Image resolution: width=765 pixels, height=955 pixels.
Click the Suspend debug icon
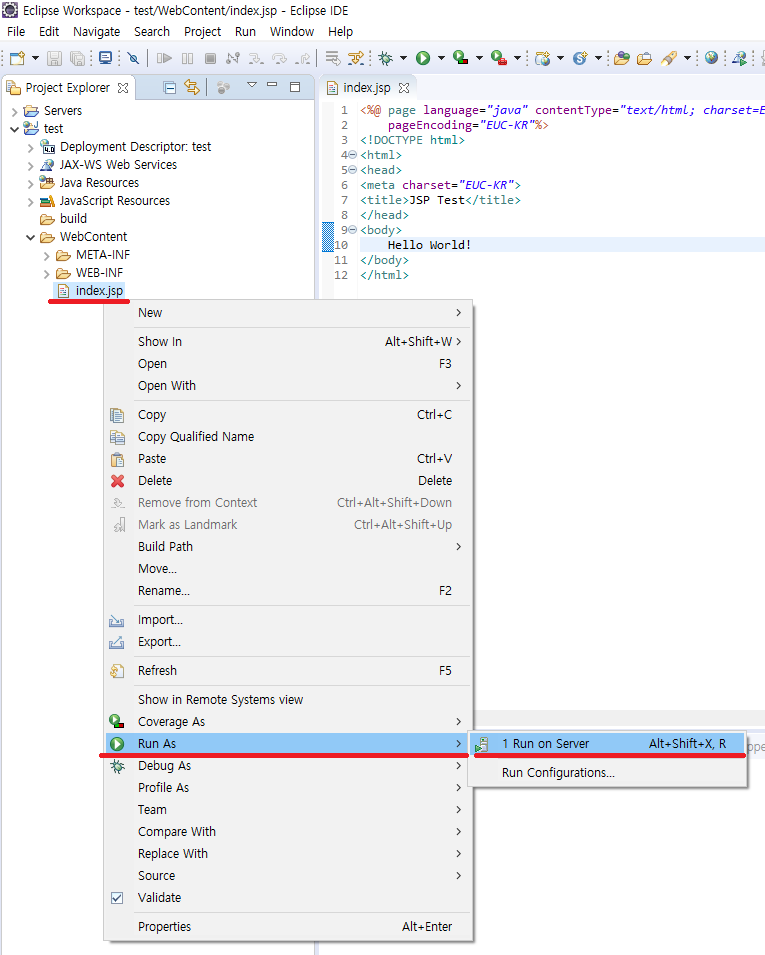[188, 58]
